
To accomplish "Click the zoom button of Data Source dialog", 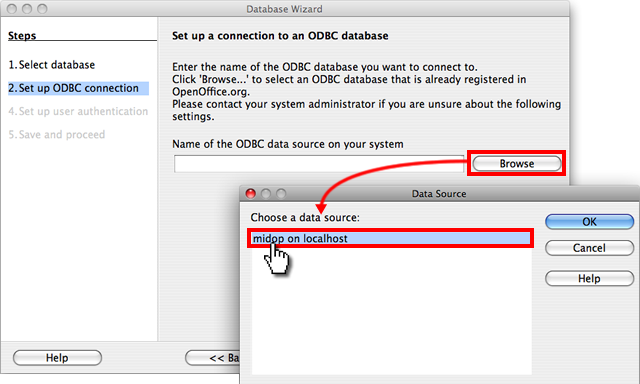I will [281, 193].
